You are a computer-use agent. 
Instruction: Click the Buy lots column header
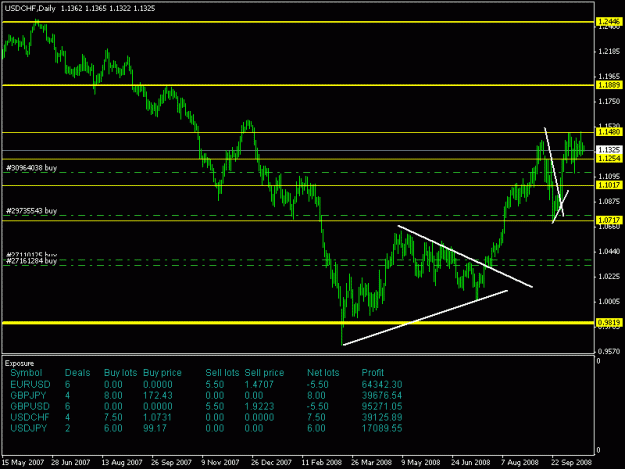click(120, 373)
